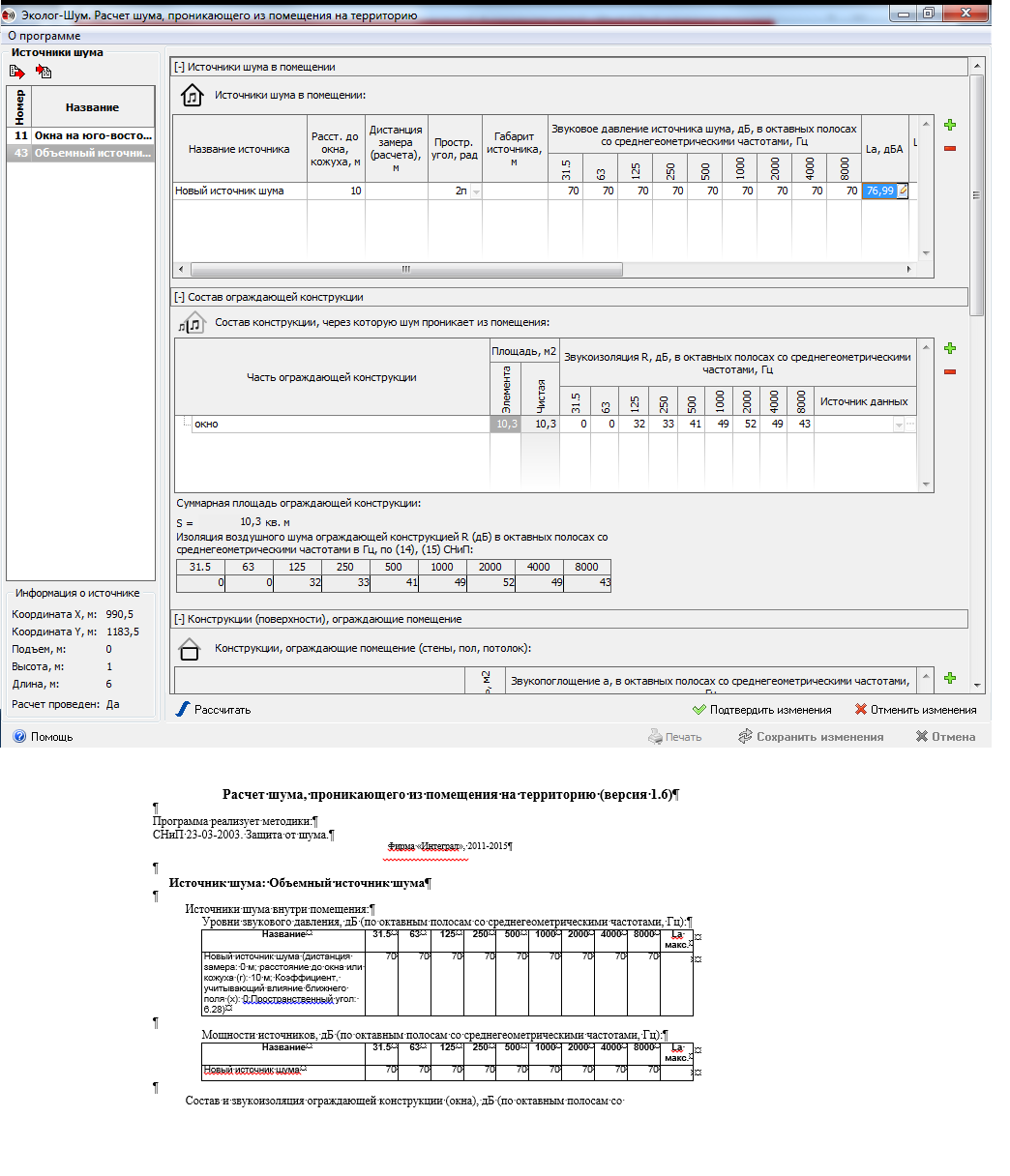Delete enclosure construction part with red minus
Viewport: 1010px width, 1176px height.
click(949, 371)
